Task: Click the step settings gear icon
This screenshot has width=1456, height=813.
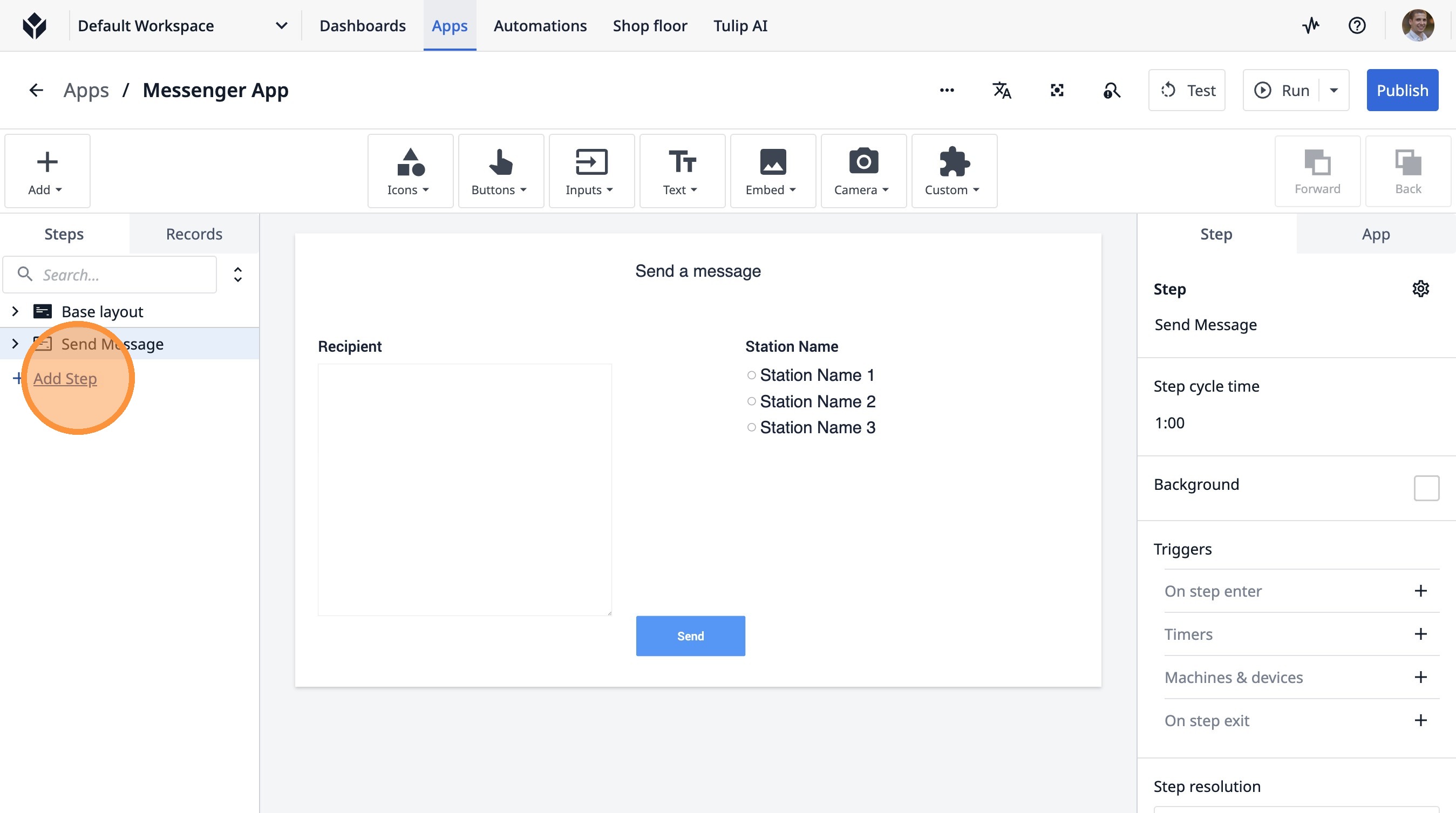Action: coord(1420,289)
